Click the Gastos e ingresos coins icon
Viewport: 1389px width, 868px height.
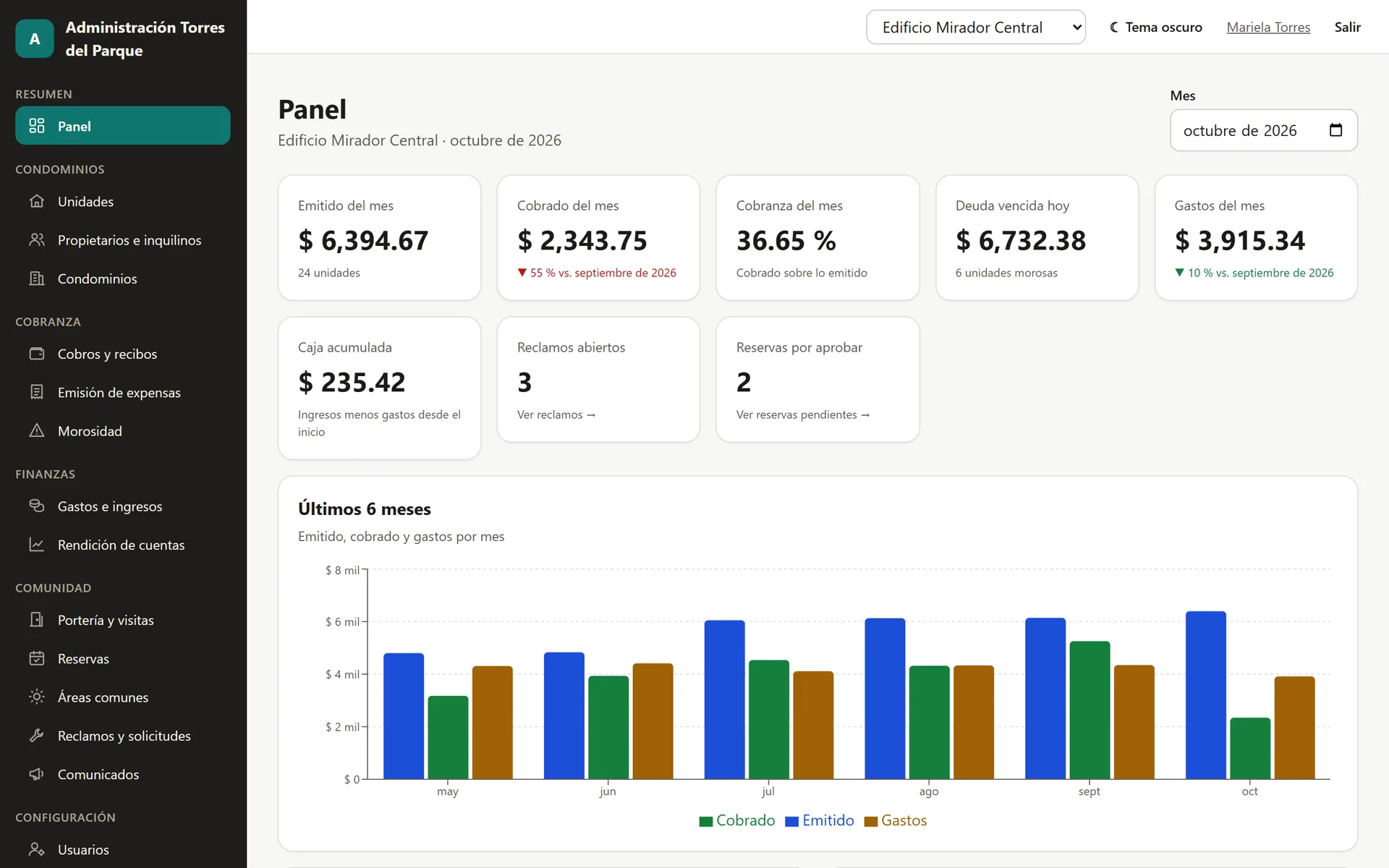[37, 506]
